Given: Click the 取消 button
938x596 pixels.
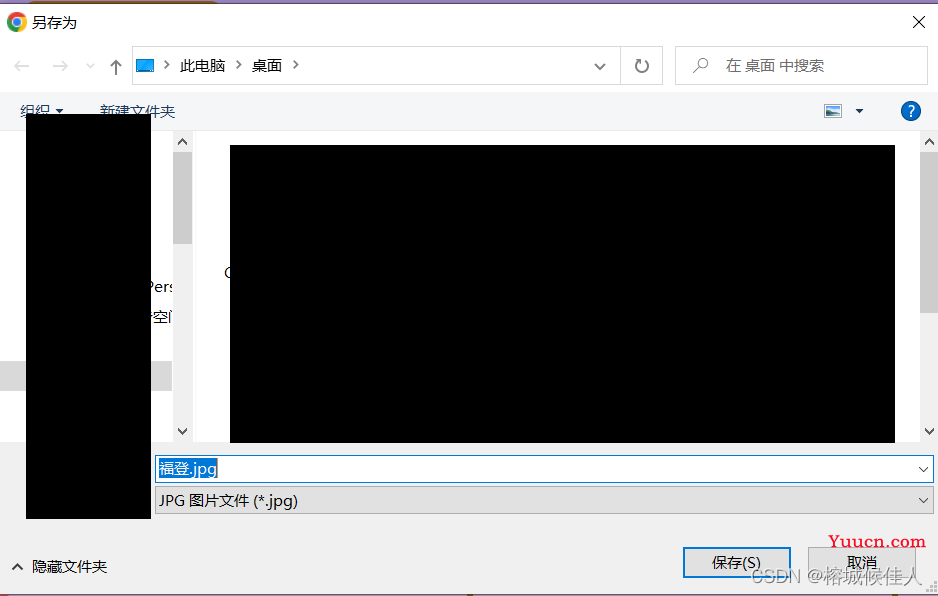Looking at the screenshot, I should click(861, 562).
